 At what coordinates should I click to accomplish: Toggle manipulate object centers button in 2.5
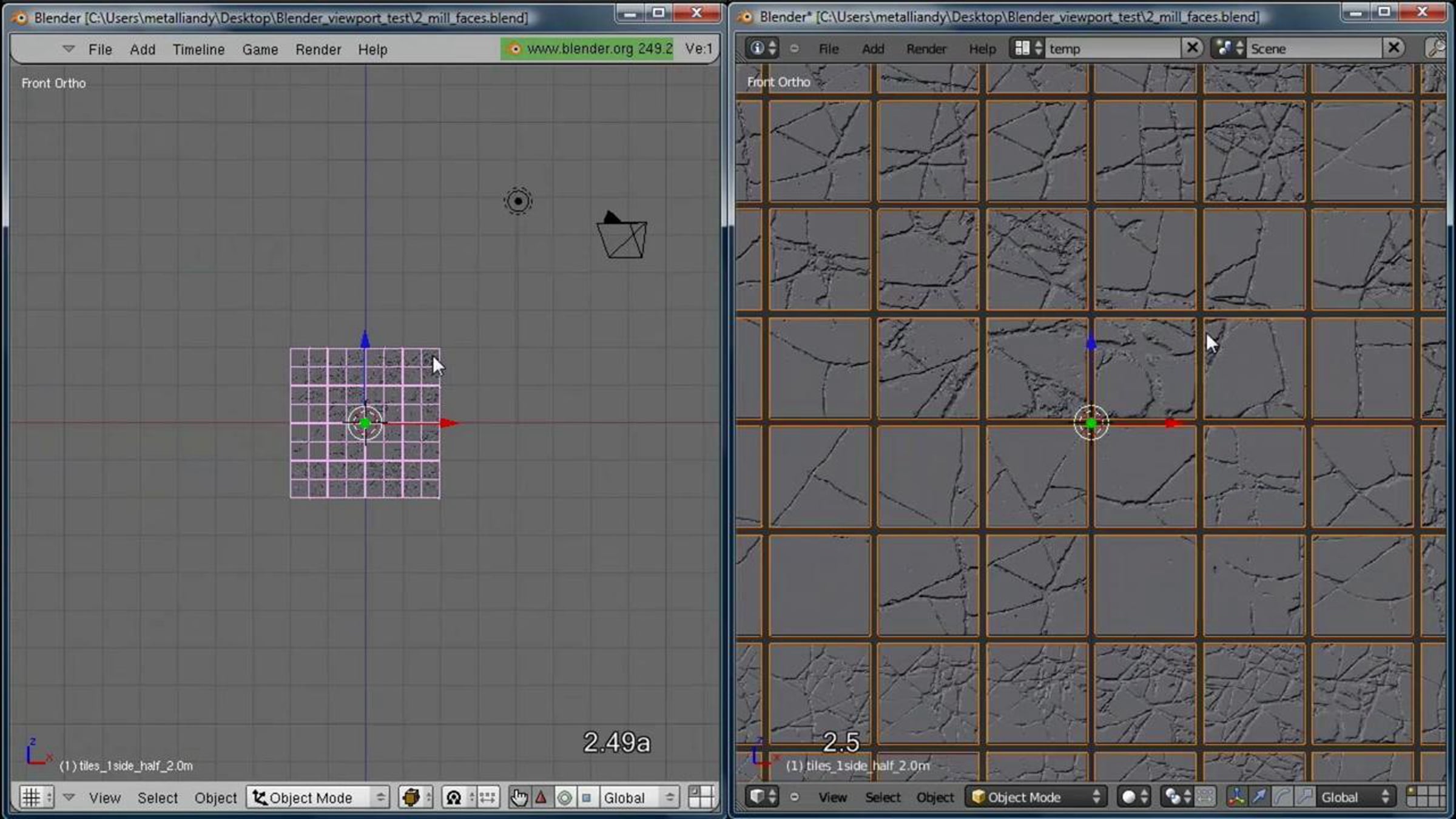[x=1205, y=797]
